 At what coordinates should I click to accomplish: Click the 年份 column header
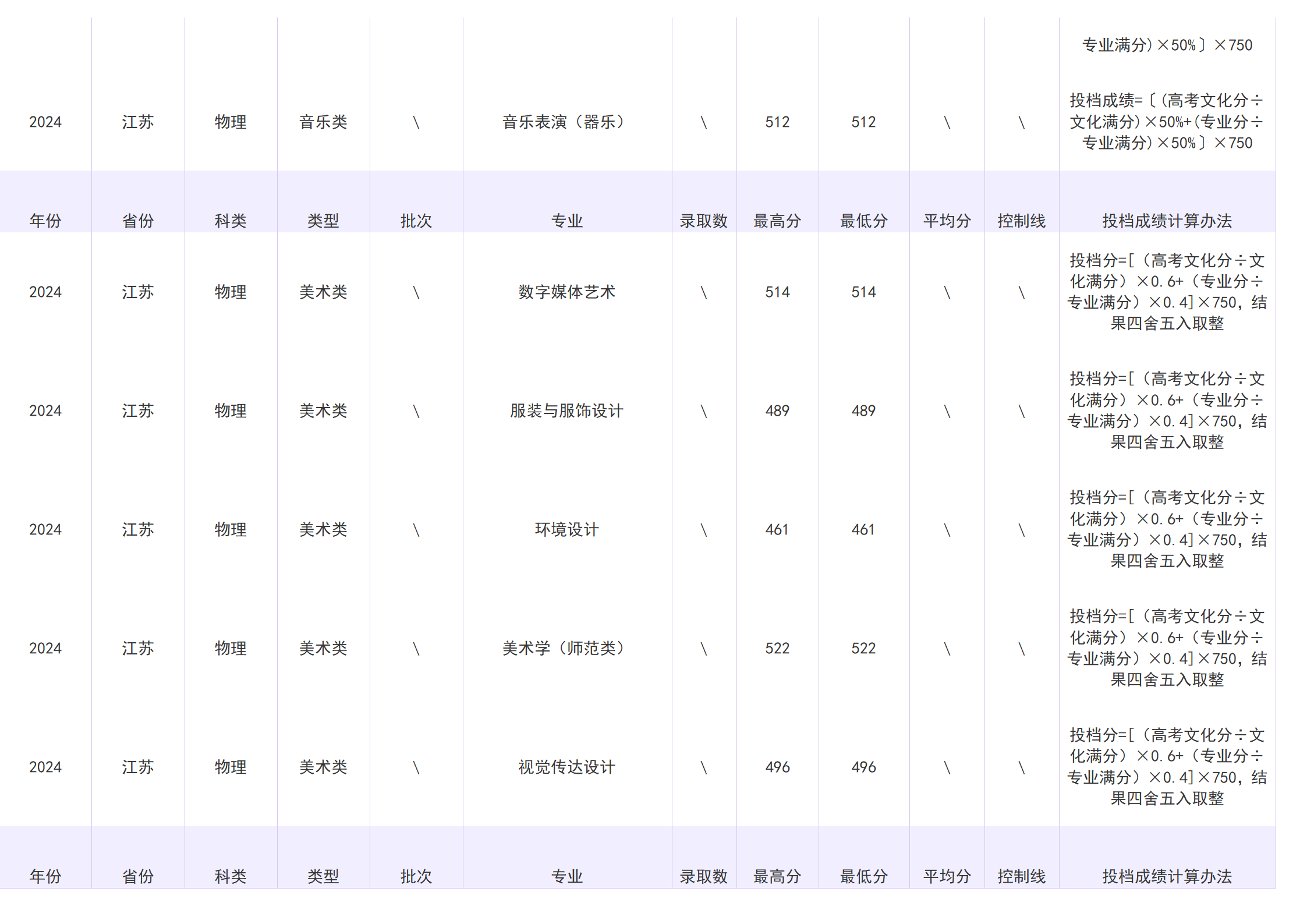pos(47,221)
